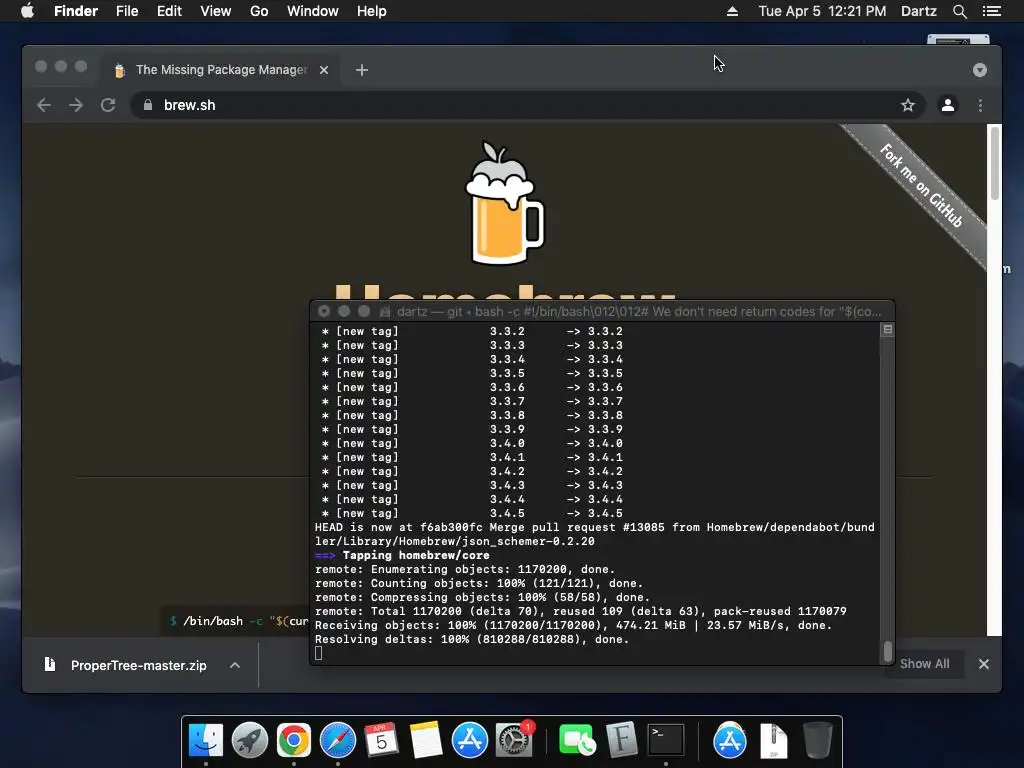
Task: Click the Resolving deltas line
Action: [x=472, y=639]
